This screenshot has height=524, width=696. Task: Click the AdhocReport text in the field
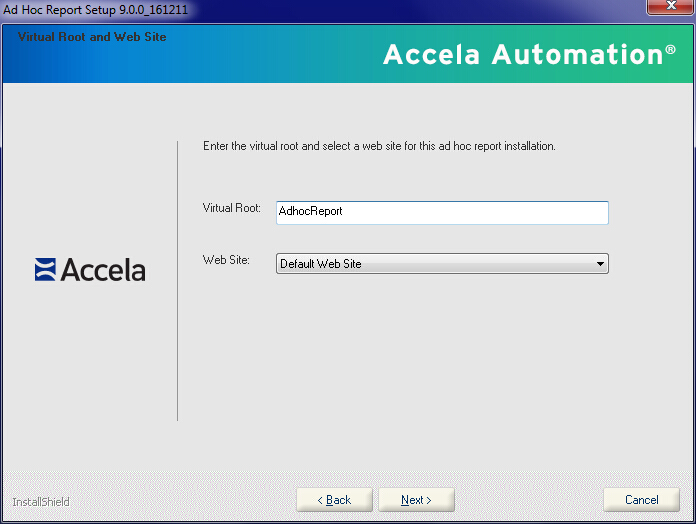click(311, 212)
